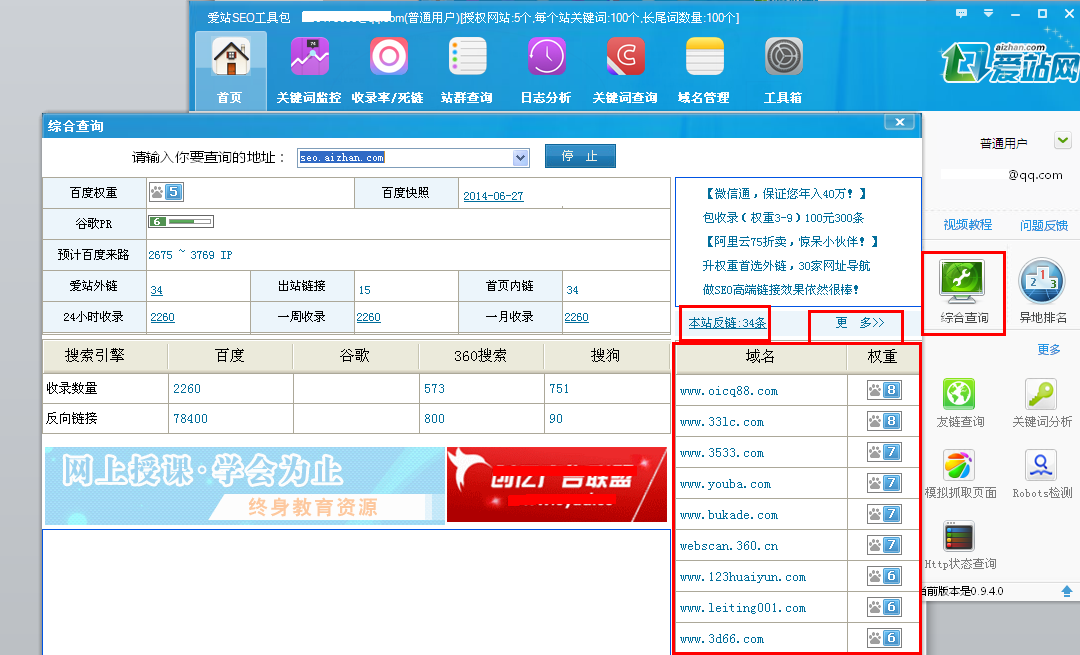Open 问题反馈 link
The height and width of the screenshot is (655, 1080).
(x=1043, y=225)
